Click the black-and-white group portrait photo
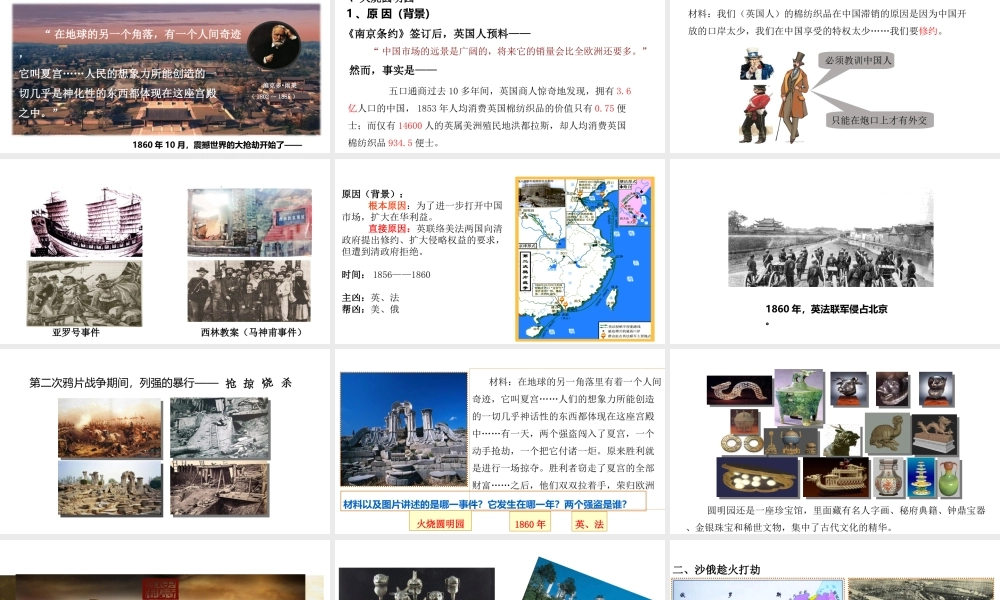1000x600 pixels. coord(249,291)
